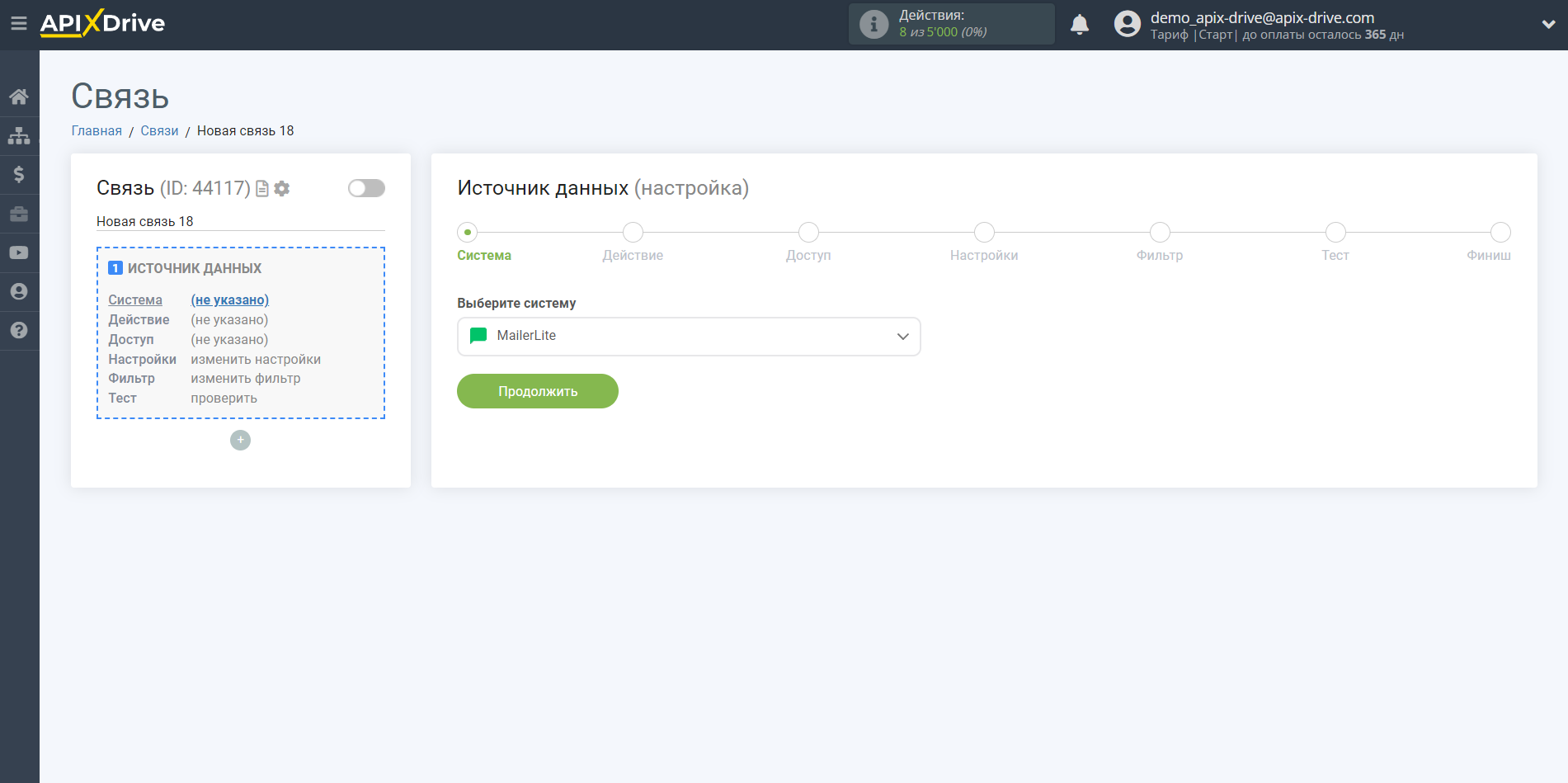1568x783 pixels.
Task: Add a block with the plus icon
Action: 240,441
